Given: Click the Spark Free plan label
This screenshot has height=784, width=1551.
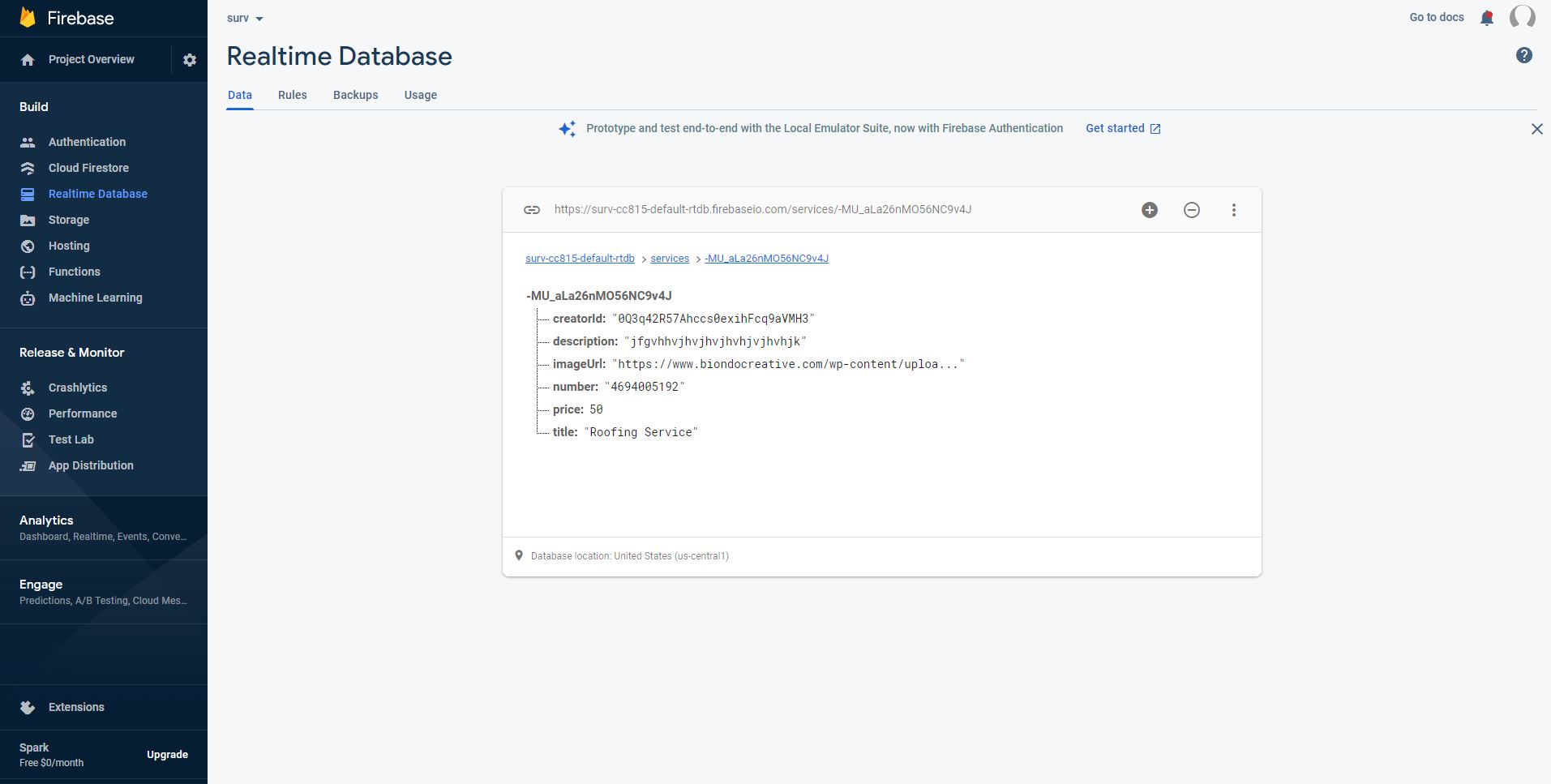Looking at the screenshot, I should pos(51,755).
